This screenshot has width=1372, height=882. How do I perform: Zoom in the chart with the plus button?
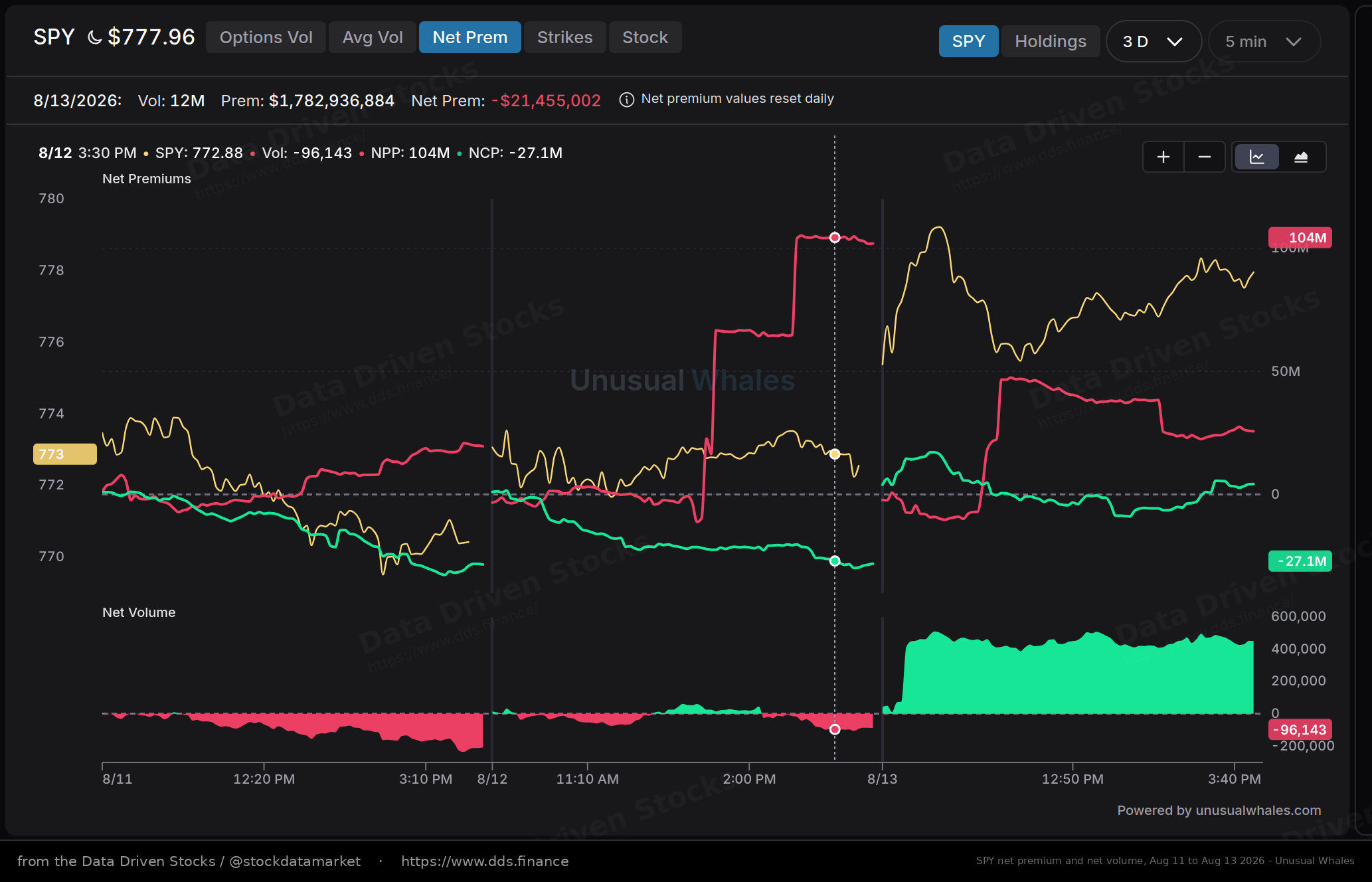[x=1163, y=157]
